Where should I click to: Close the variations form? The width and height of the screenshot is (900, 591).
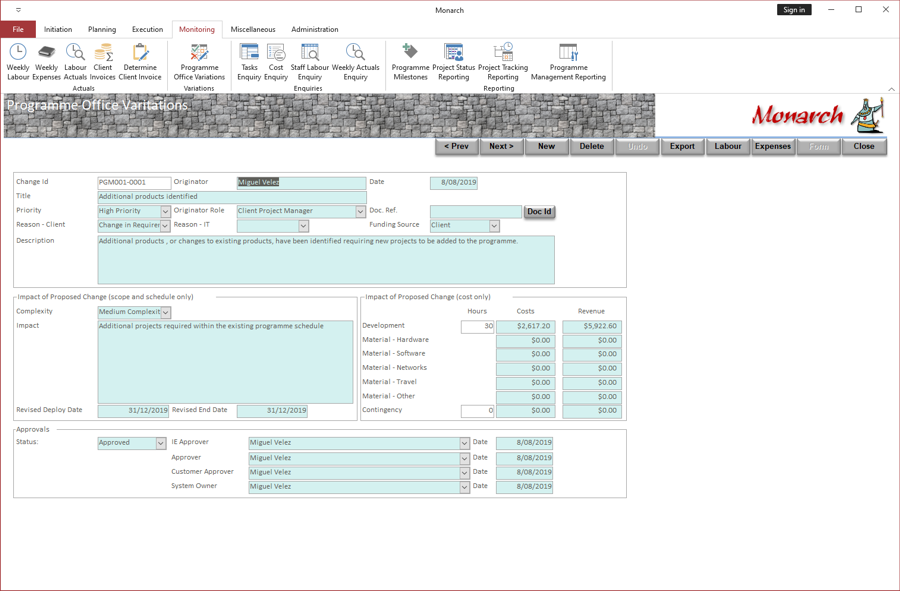864,146
